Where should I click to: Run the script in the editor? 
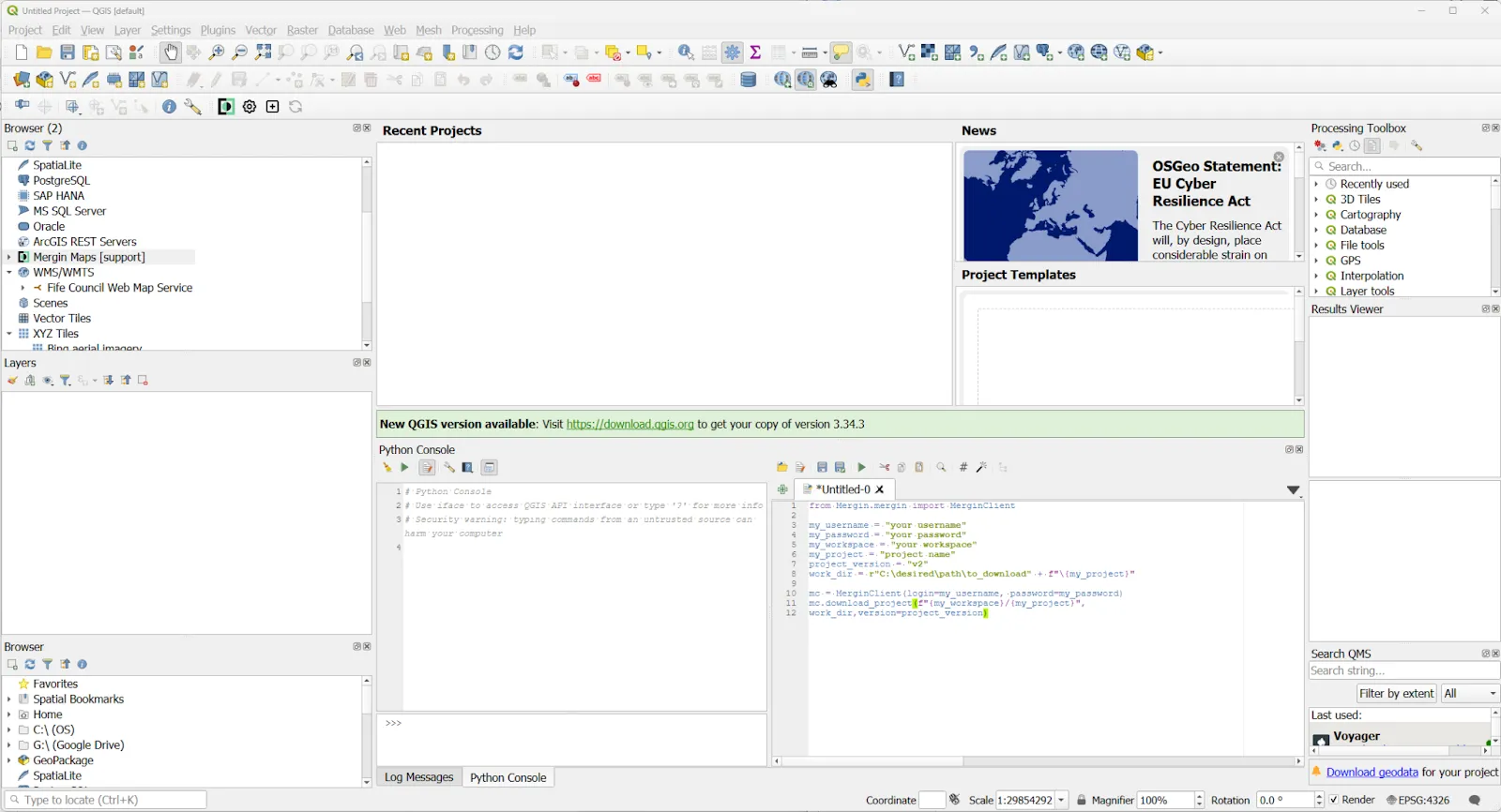coord(861,467)
